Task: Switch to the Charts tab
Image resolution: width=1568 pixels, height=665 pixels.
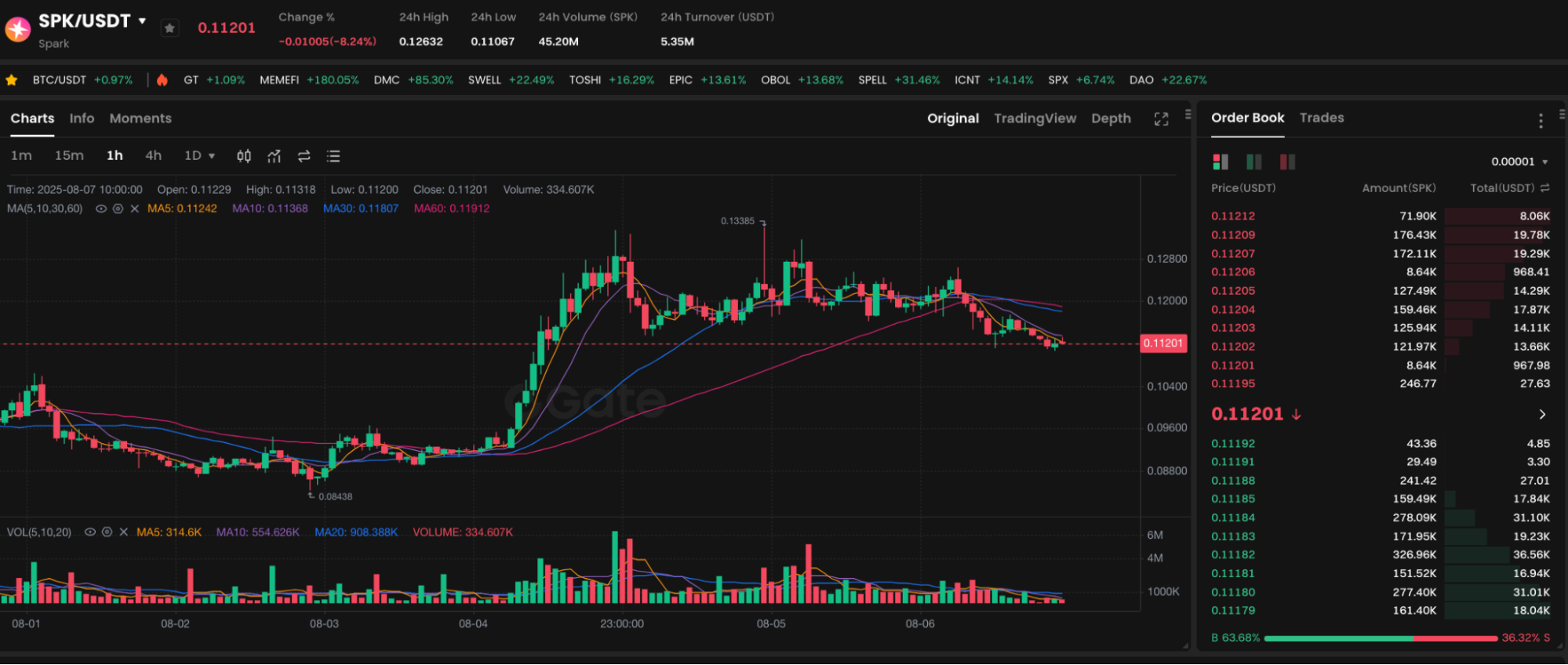Action: pyautogui.click(x=32, y=118)
